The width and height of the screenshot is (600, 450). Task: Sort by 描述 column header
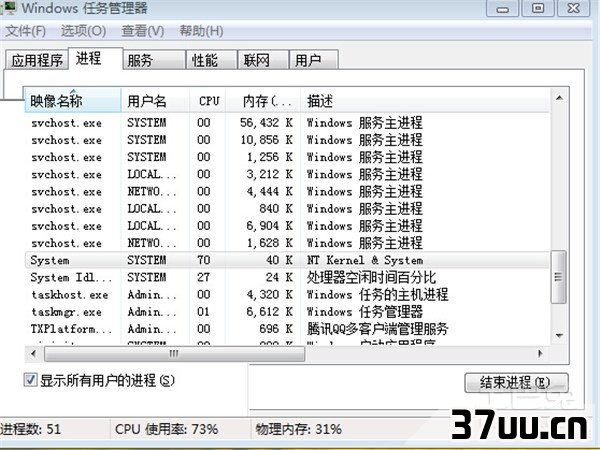[x=426, y=101]
